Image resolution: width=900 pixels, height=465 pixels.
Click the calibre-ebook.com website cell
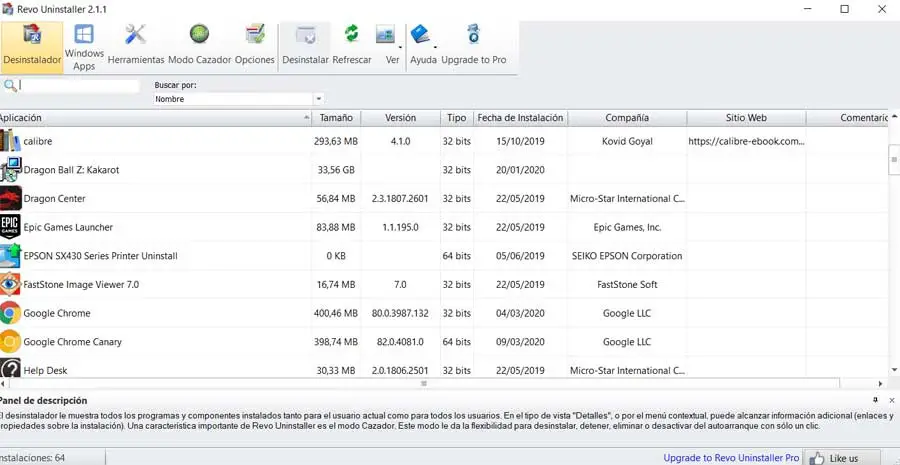coord(746,141)
